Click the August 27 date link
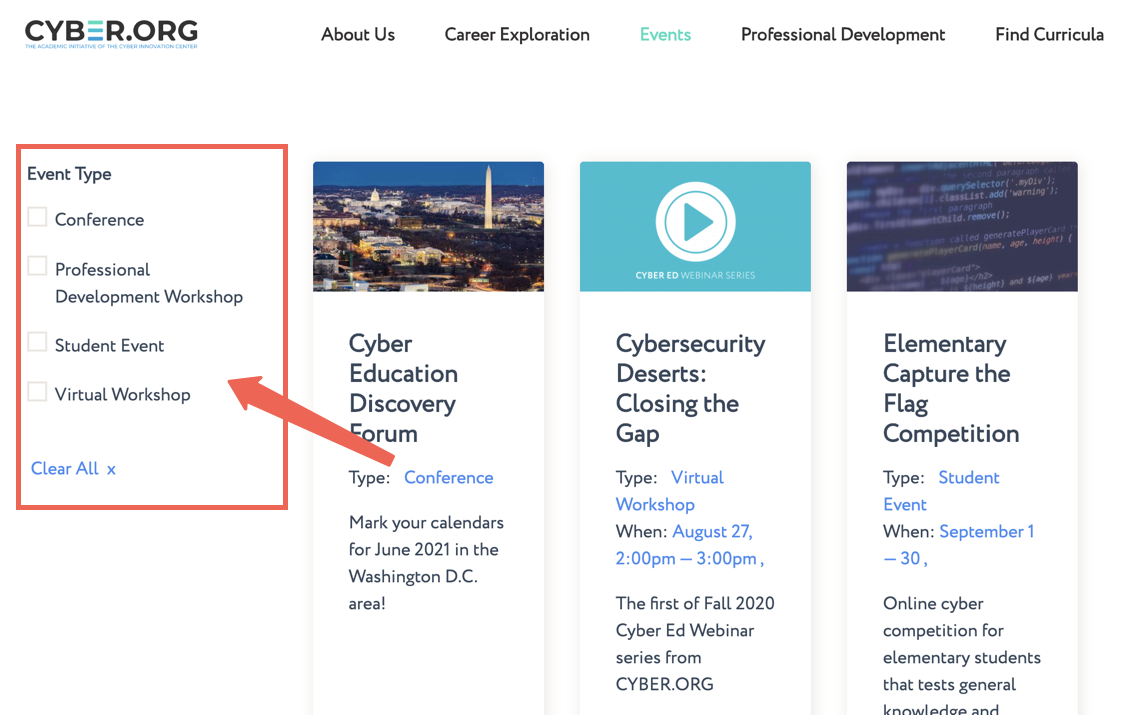Viewport: 1127px width, 715px height. tap(712, 532)
